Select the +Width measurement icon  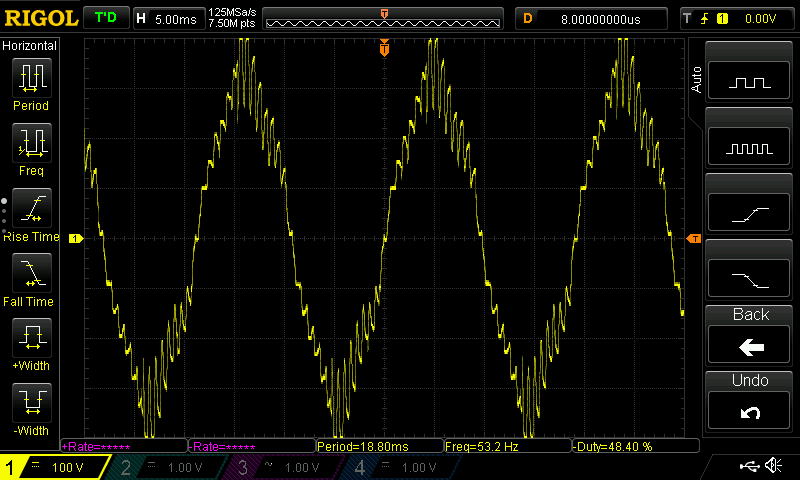point(32,338)
